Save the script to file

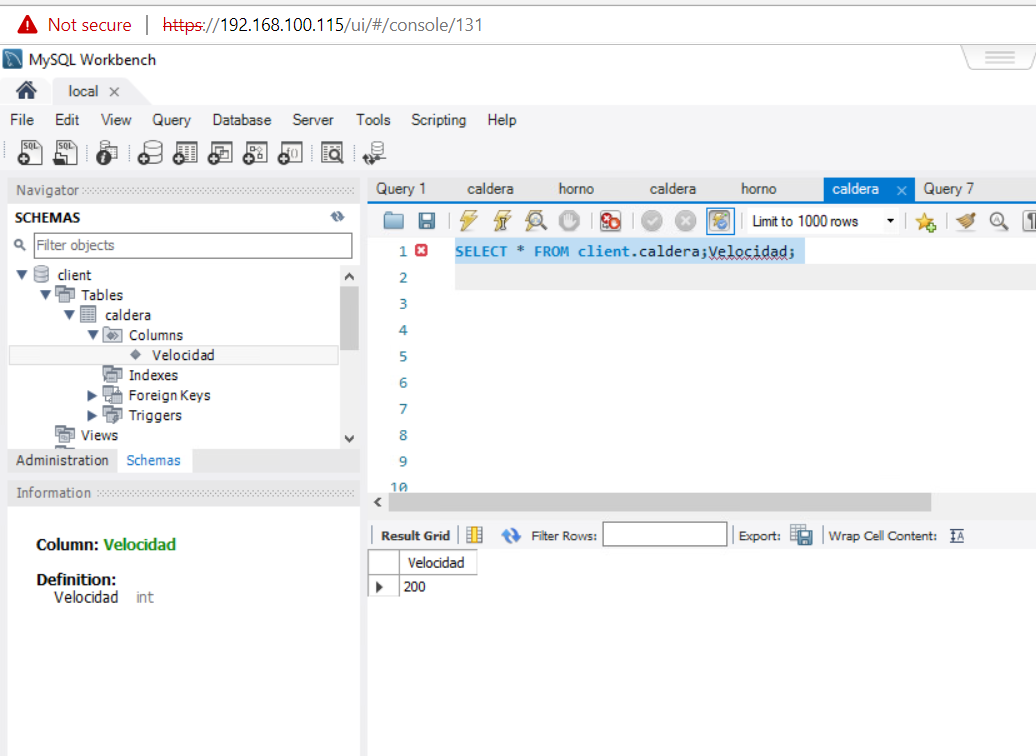[x=427, y=221]
